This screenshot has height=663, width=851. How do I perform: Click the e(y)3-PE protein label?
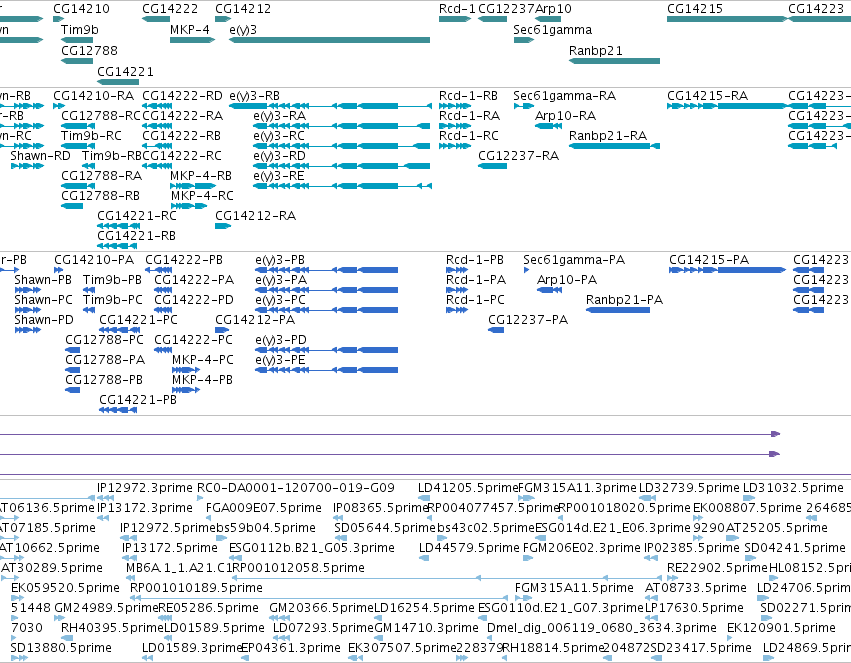280,360
